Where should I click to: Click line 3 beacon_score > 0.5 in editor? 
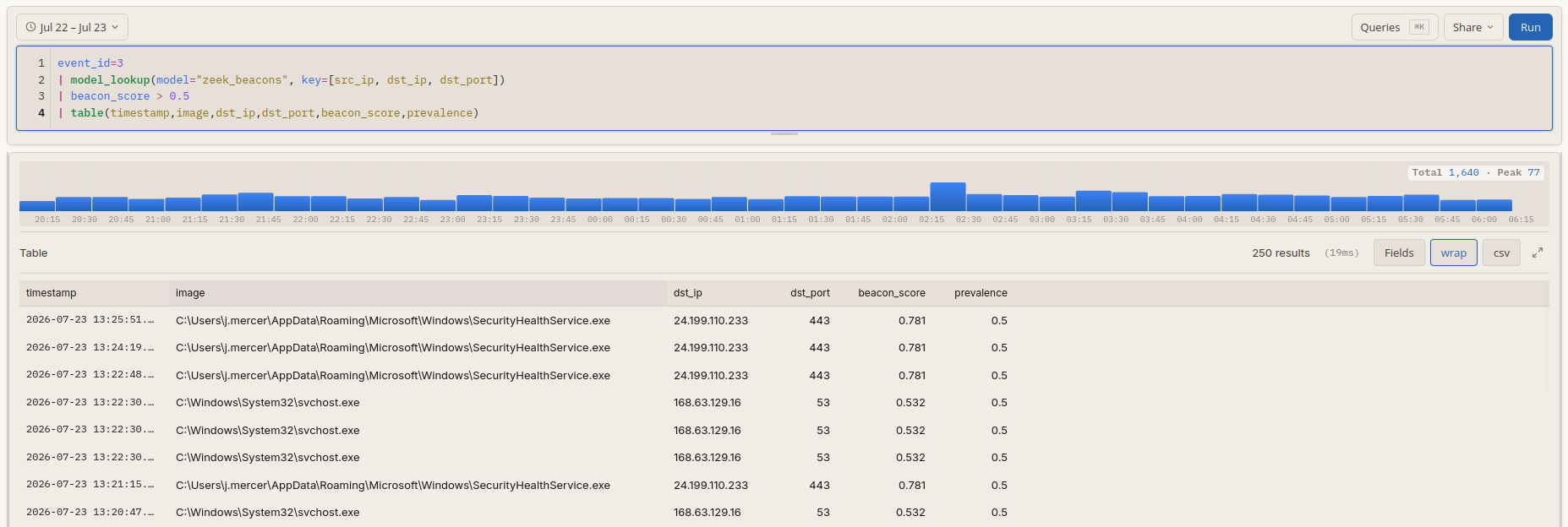coord(123,96)
